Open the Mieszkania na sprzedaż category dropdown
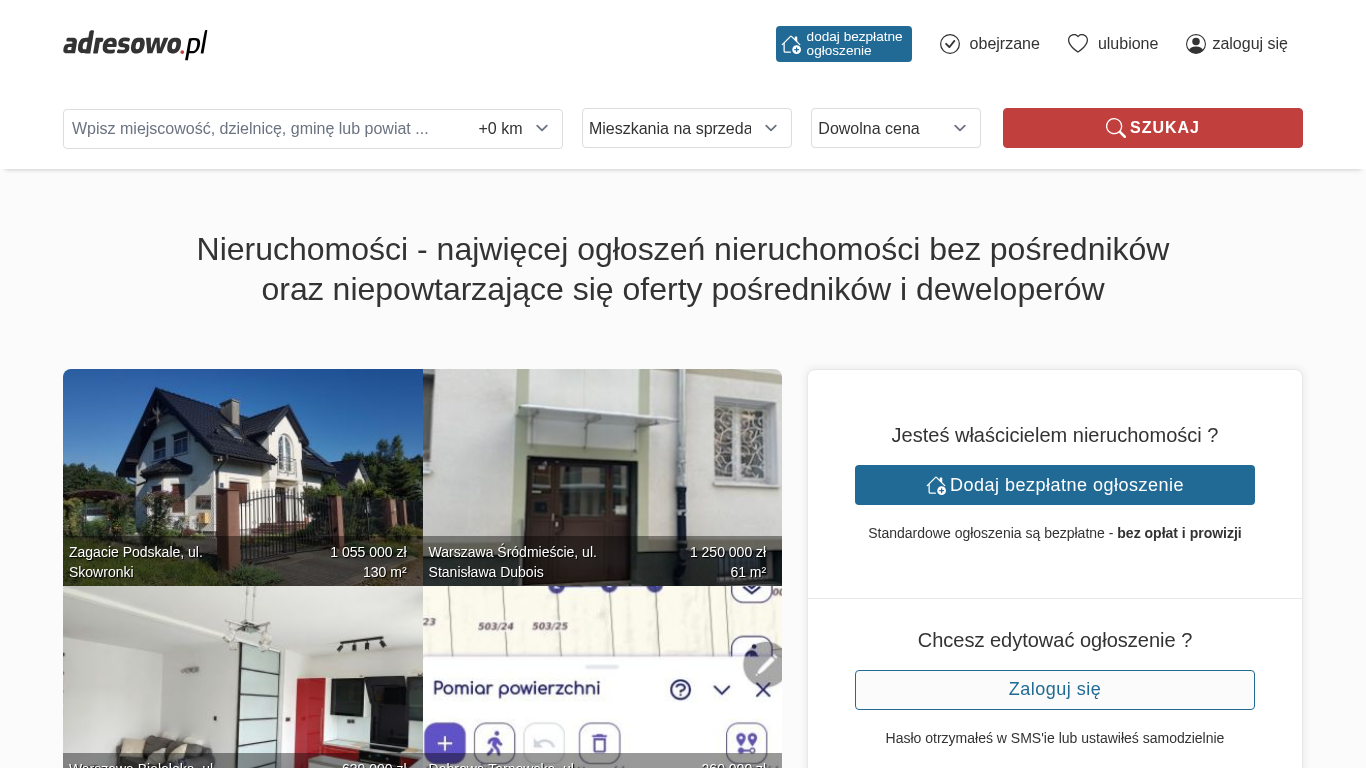The height and width of the screenshot is (768, 1366). (686, 128)
